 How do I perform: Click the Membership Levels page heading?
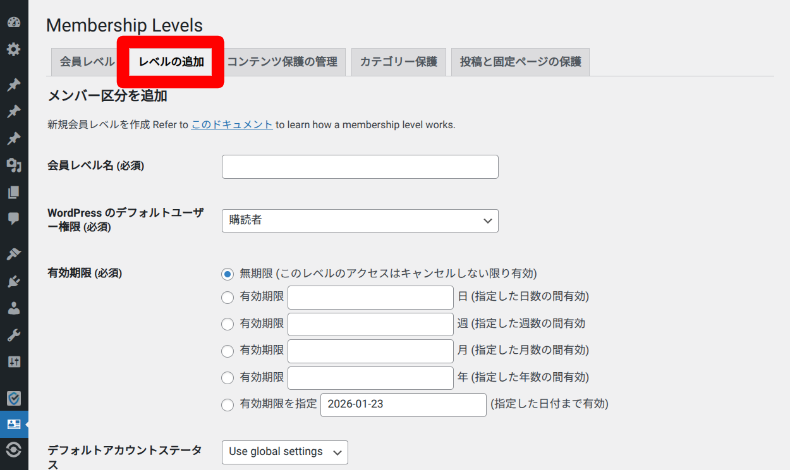tap(124, 25)
